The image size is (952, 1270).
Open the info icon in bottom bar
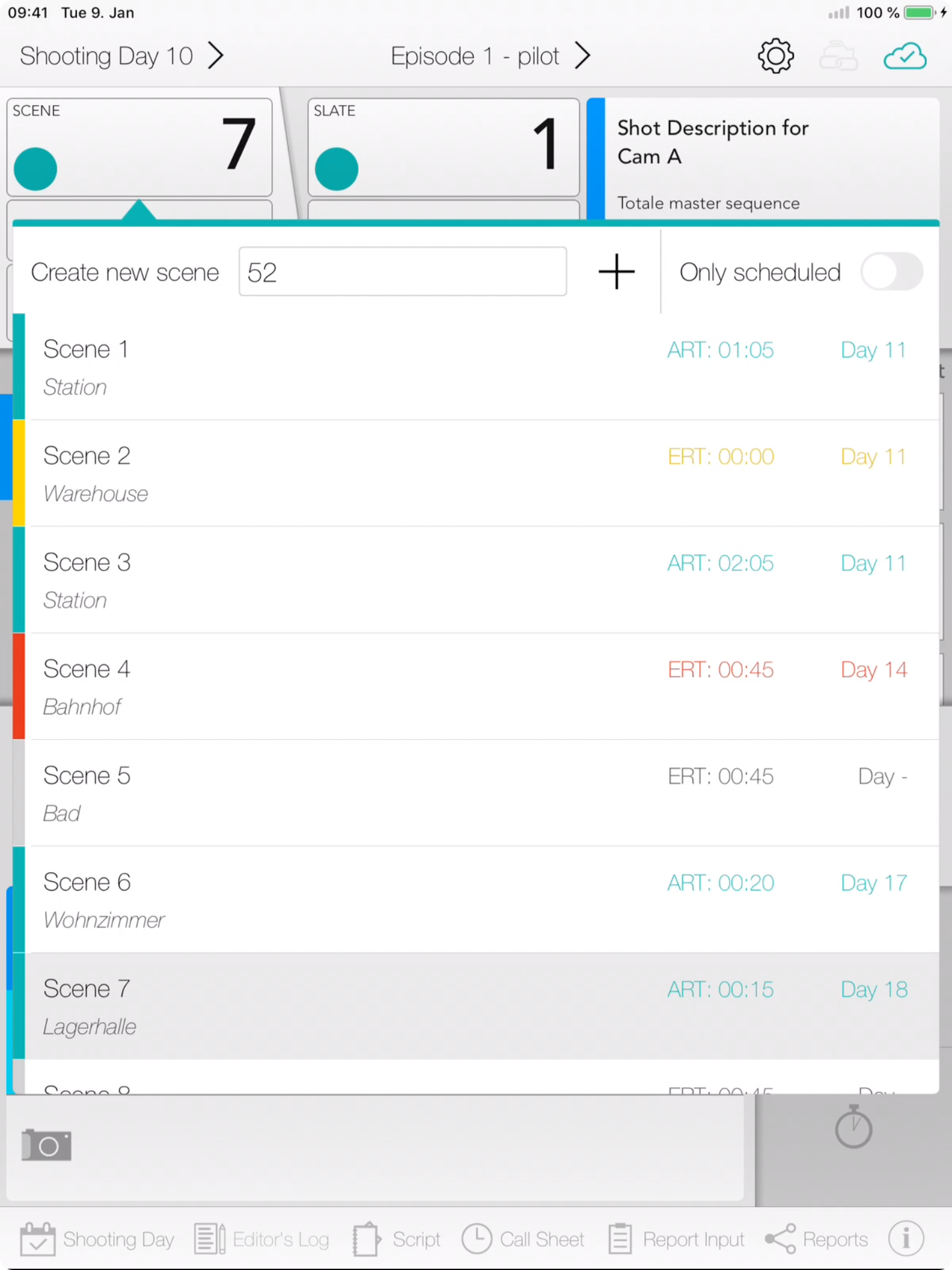tap(906, 1238)
